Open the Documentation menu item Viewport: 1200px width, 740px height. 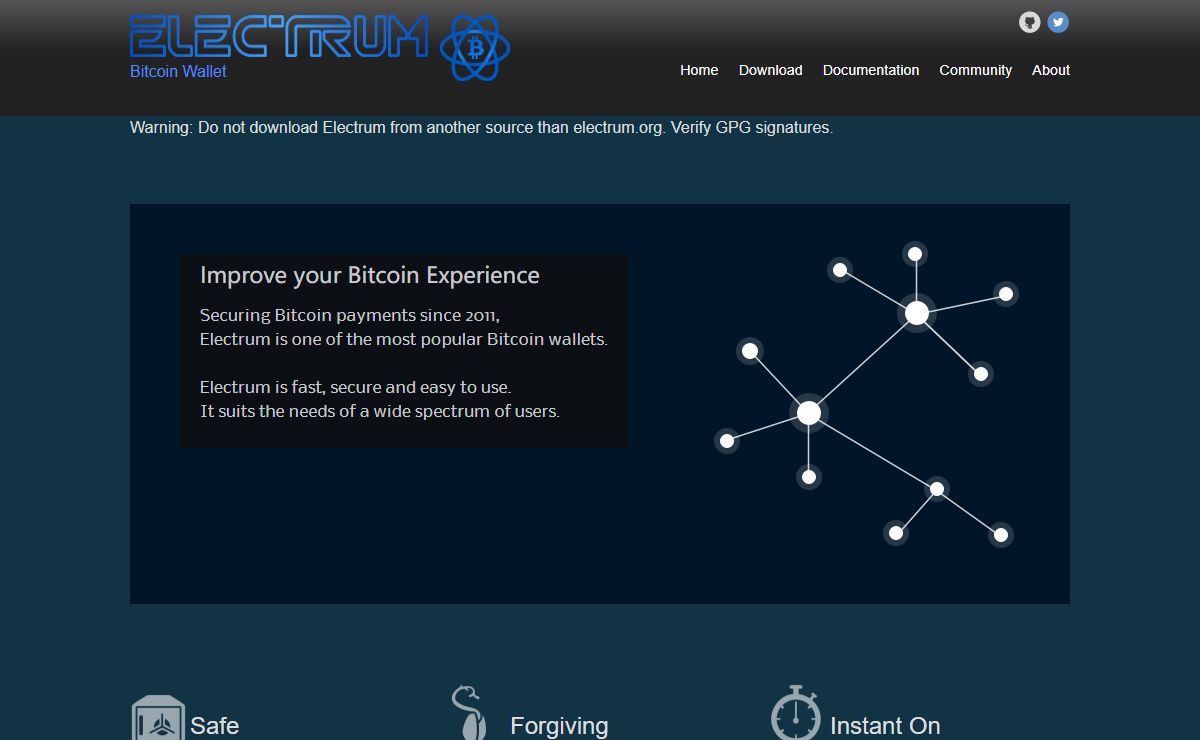[x=871, y=70]
